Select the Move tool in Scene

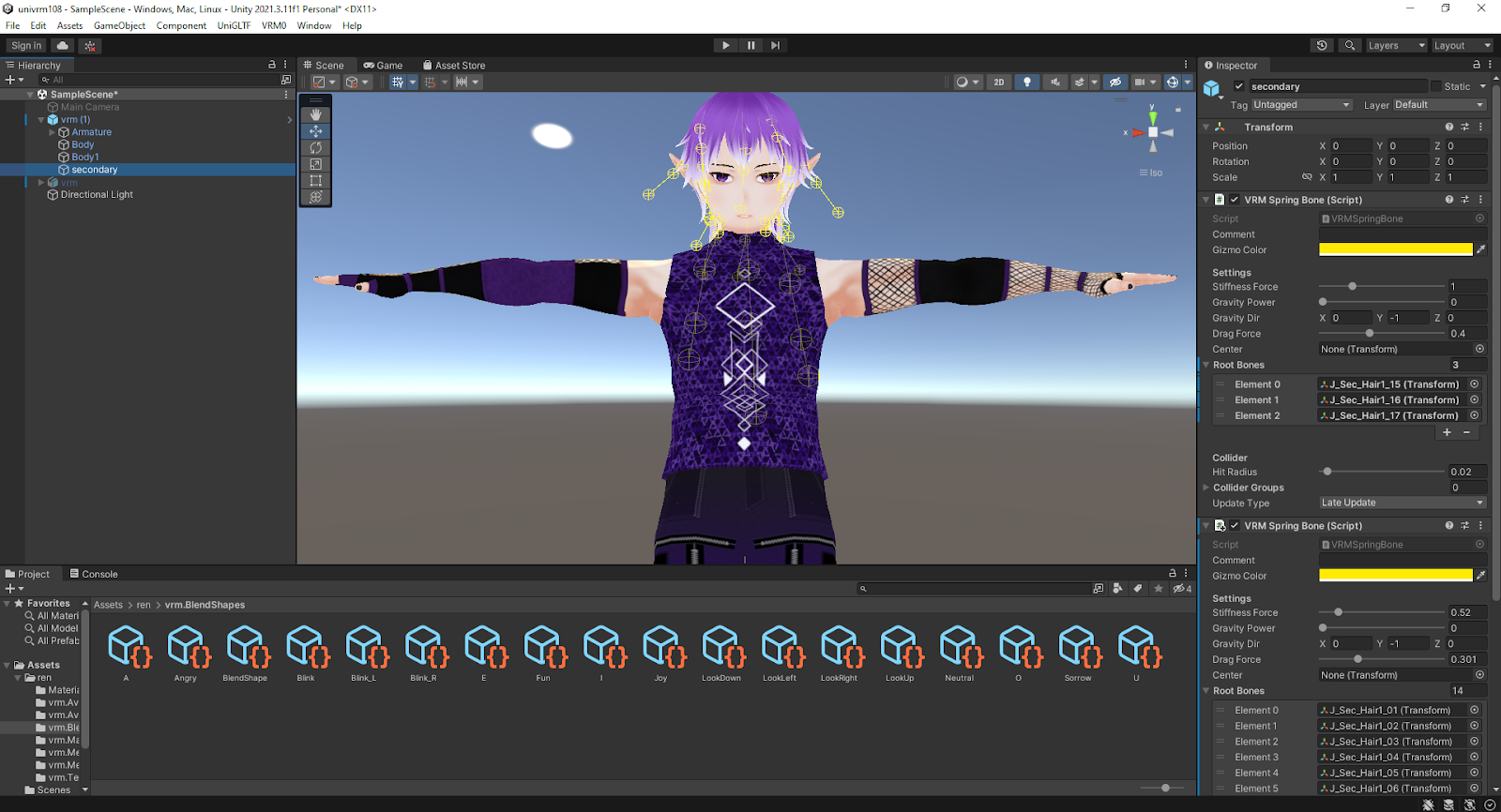[315, 131]
